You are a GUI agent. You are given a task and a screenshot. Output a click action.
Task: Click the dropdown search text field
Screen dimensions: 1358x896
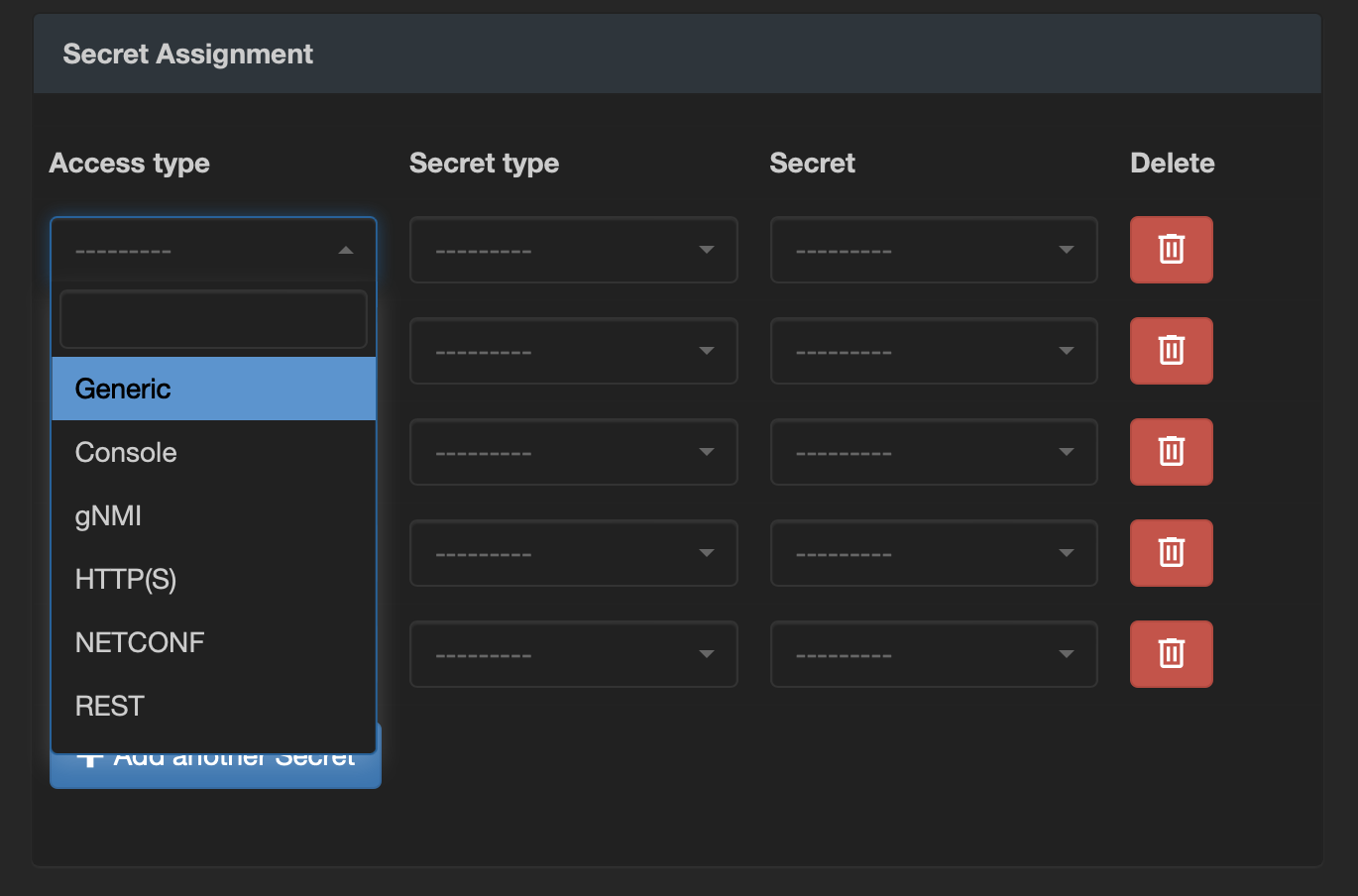[213, 319]
